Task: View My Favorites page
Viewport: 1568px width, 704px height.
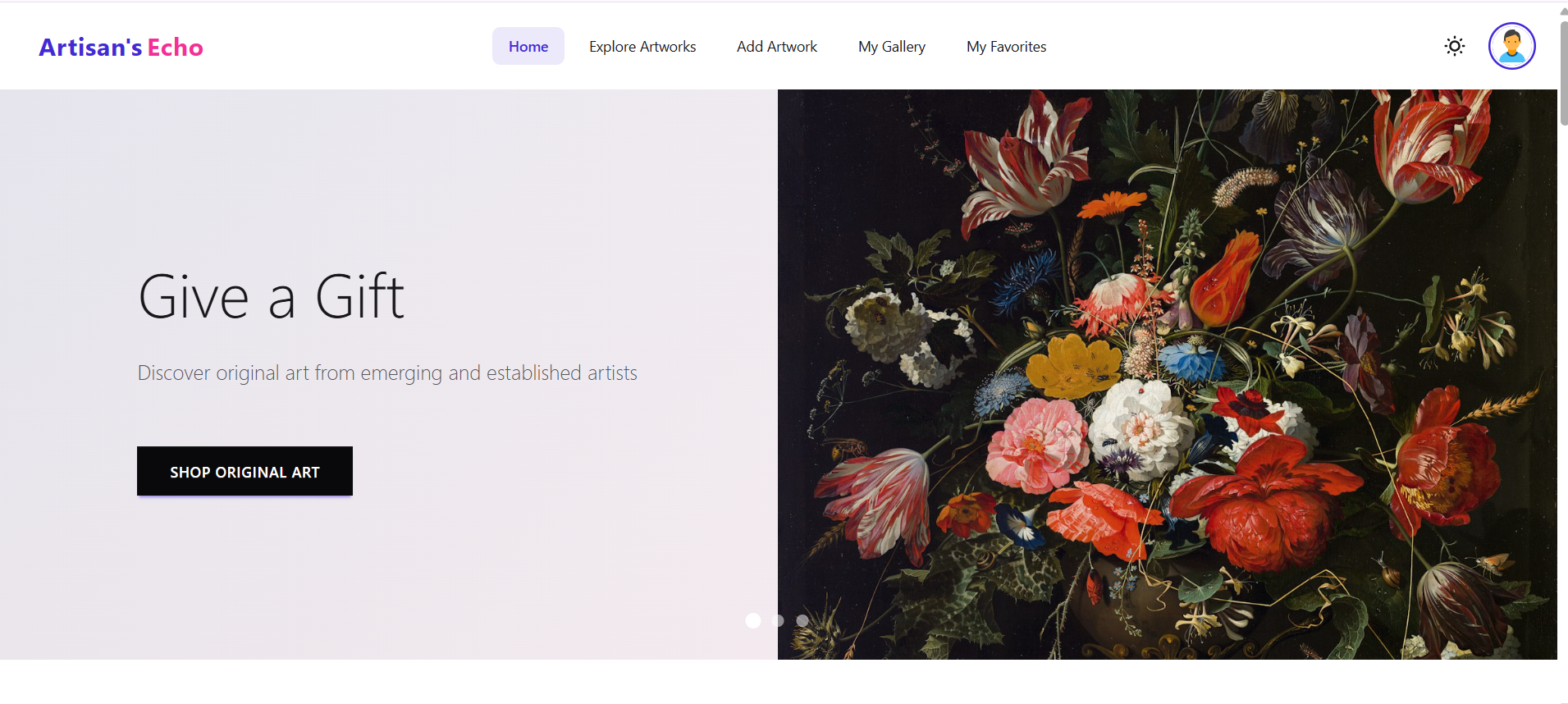Action: (1006, 46)
